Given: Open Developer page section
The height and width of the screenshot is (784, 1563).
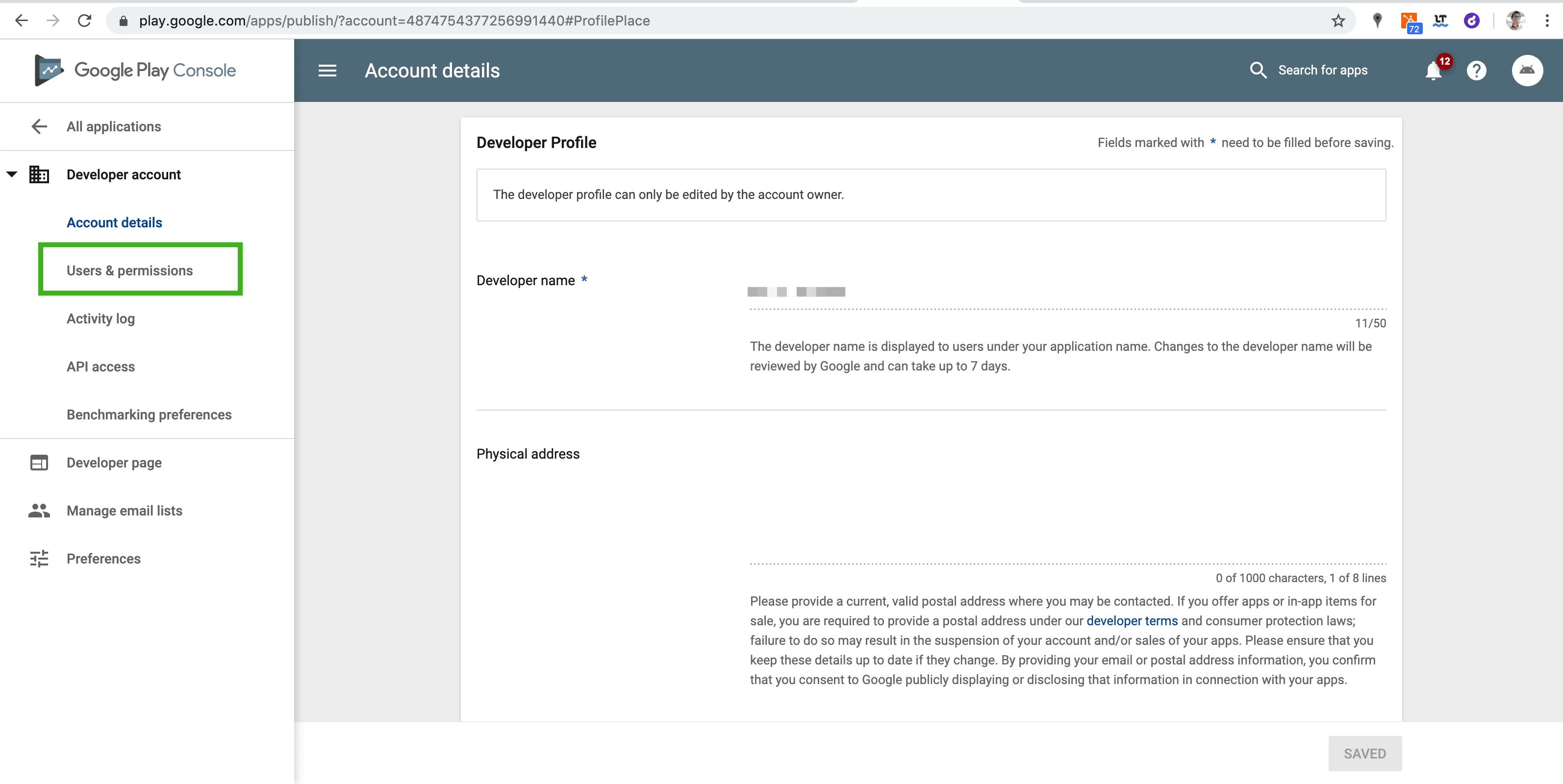Looking at the screenshot, I should pyautogui.click(x=114, y=463).
